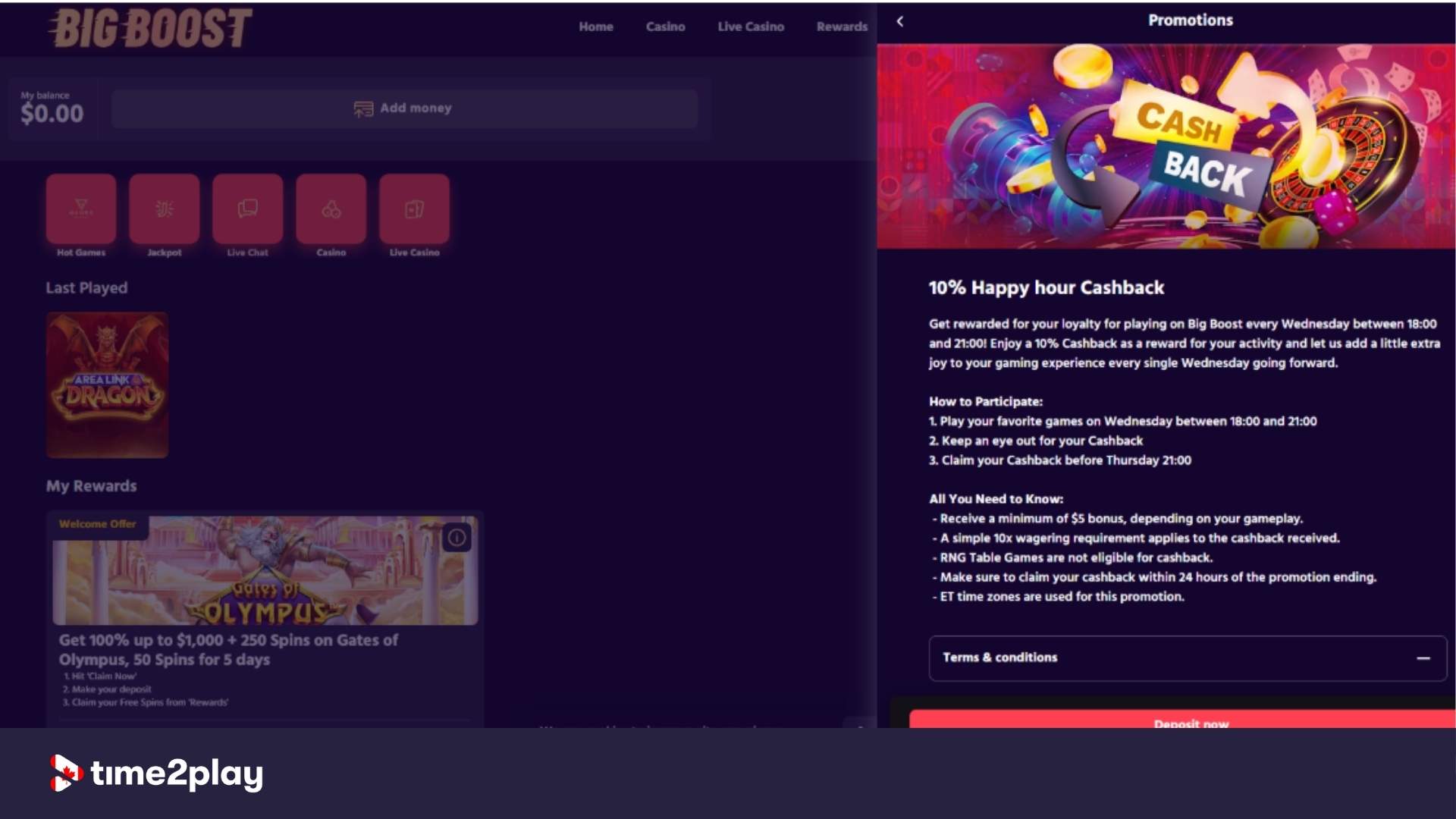Viewport: 1456px width, 819px height.
Task: Open the Area Link Dragon game thumbnail
Action: click(x=108, y=385)
